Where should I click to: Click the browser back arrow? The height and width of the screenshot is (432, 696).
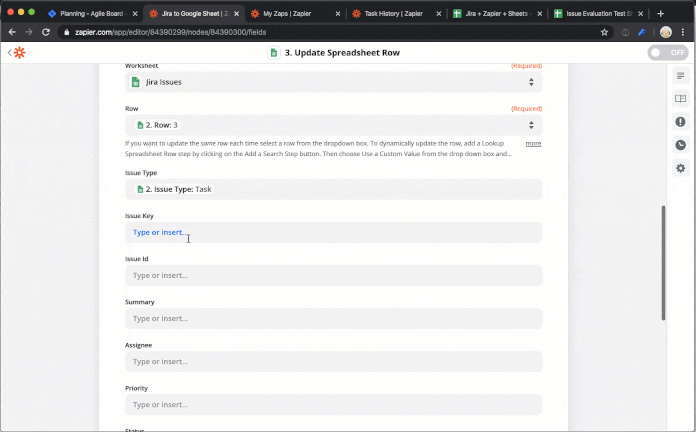12,32
